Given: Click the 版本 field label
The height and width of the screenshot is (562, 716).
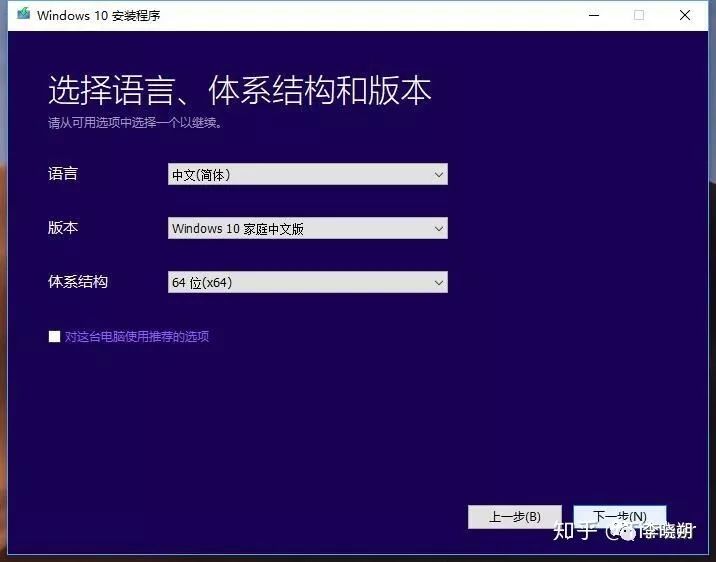Looking at the screenshot, I should 63,227.
